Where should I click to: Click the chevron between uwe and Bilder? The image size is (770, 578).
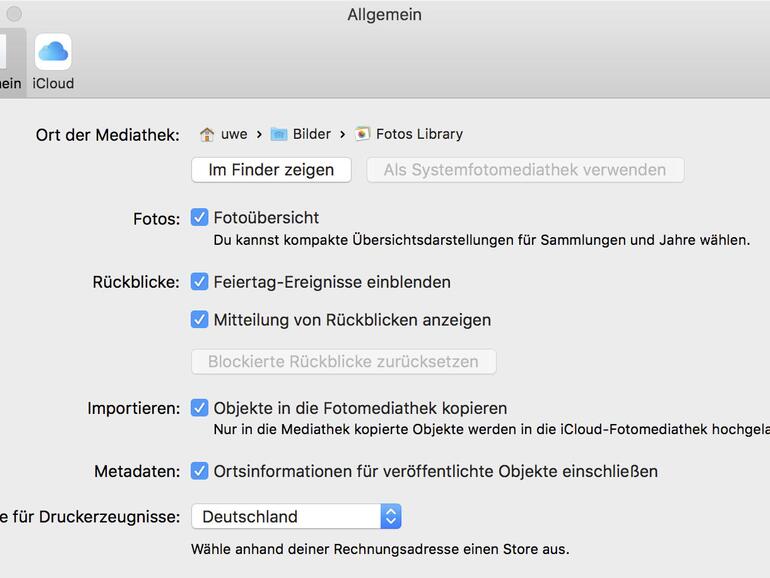pyautogui.click(x=259, y=135)
